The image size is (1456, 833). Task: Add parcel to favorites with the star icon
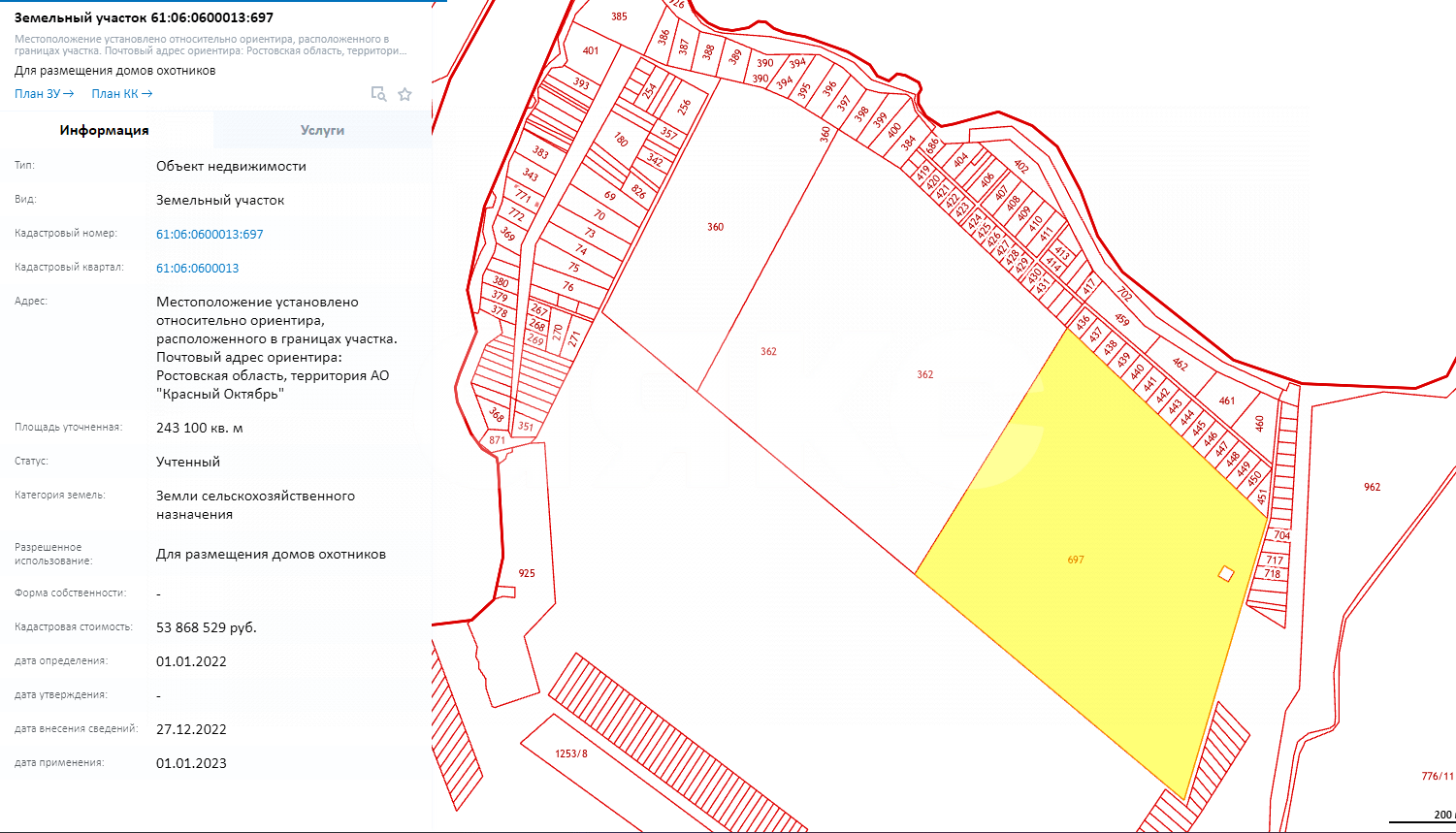(405, 94)
